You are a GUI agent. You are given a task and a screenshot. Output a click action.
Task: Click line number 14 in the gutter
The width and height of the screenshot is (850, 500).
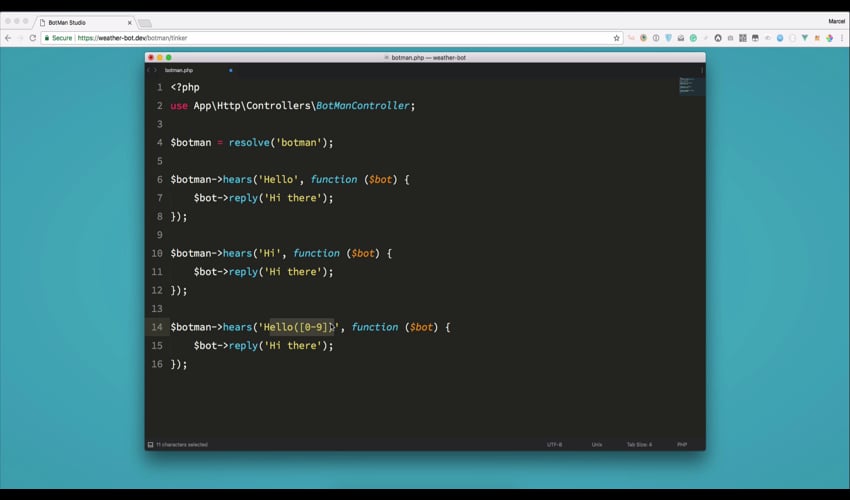[x=157, y=327]
